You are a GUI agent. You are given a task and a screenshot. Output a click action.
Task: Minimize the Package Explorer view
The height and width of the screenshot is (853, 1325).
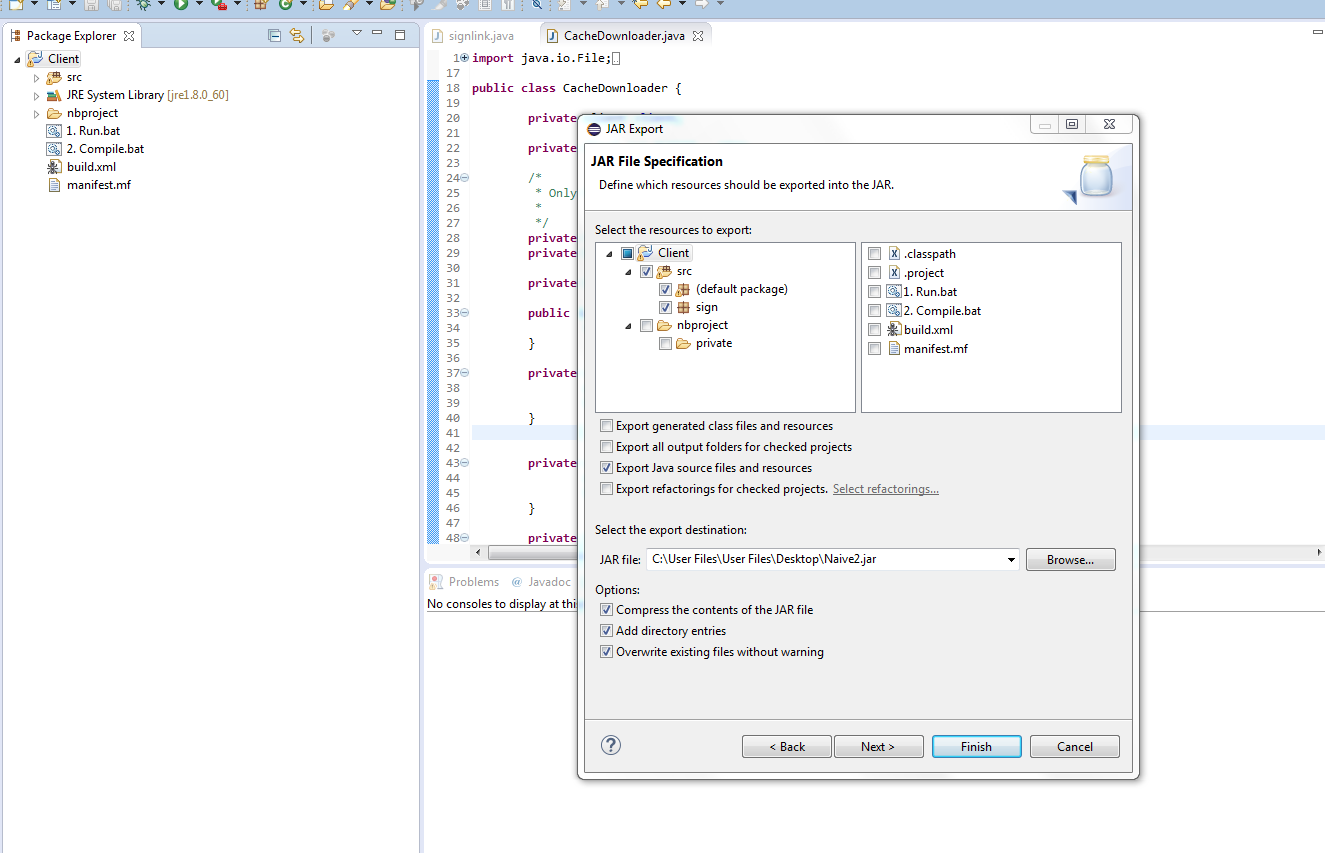click(x=378, y=34)
